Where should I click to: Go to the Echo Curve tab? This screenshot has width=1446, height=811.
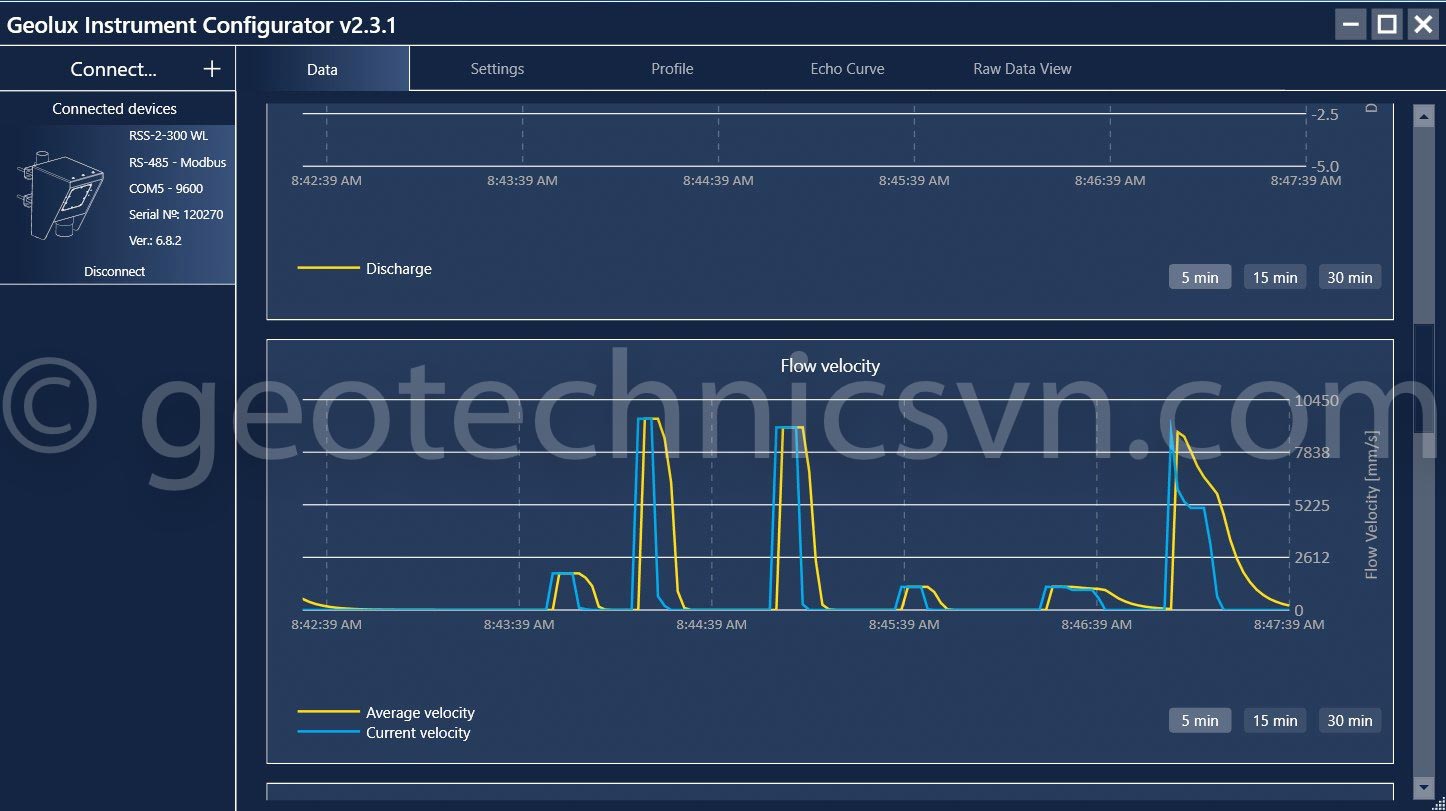847,69
